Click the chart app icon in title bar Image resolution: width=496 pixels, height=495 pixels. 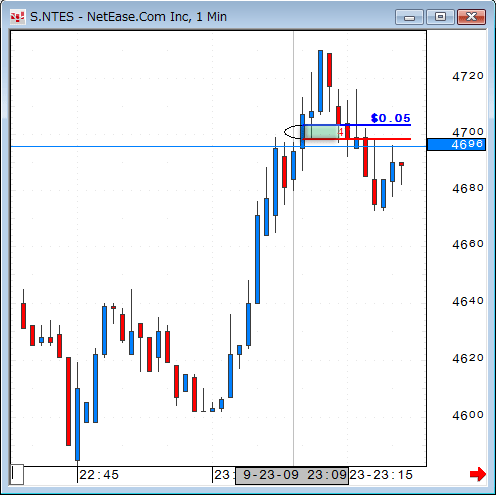click(17, 17)
